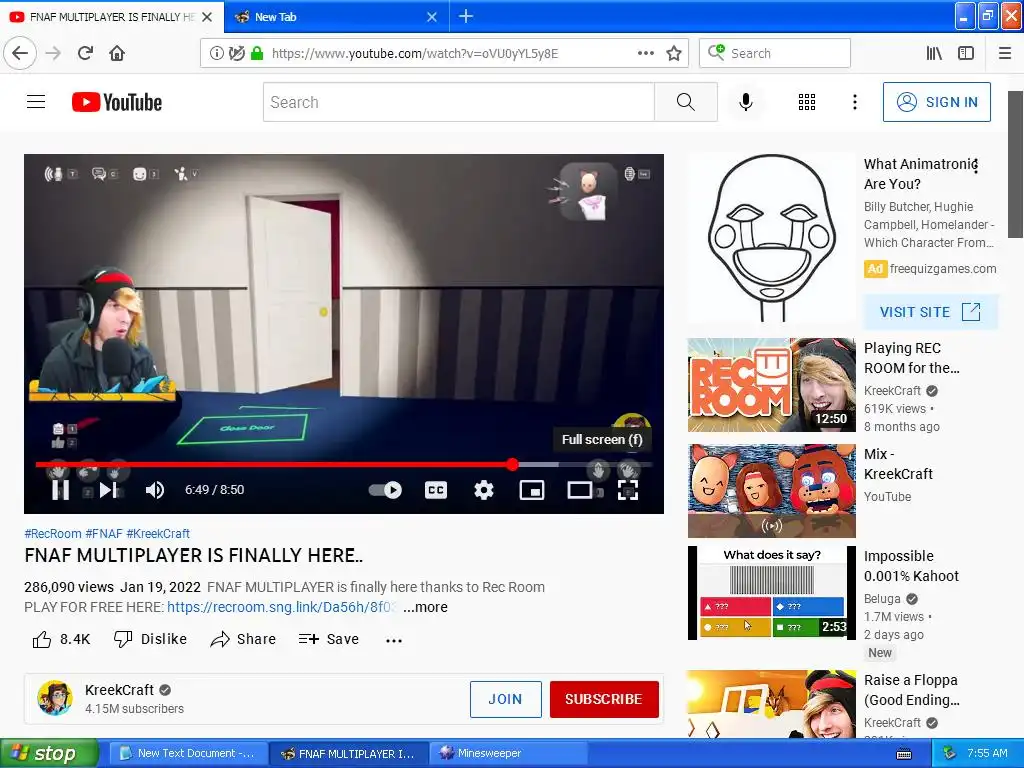Click the browser Search box
Screen dimensions: 1024x768
(x=775, y=53)
